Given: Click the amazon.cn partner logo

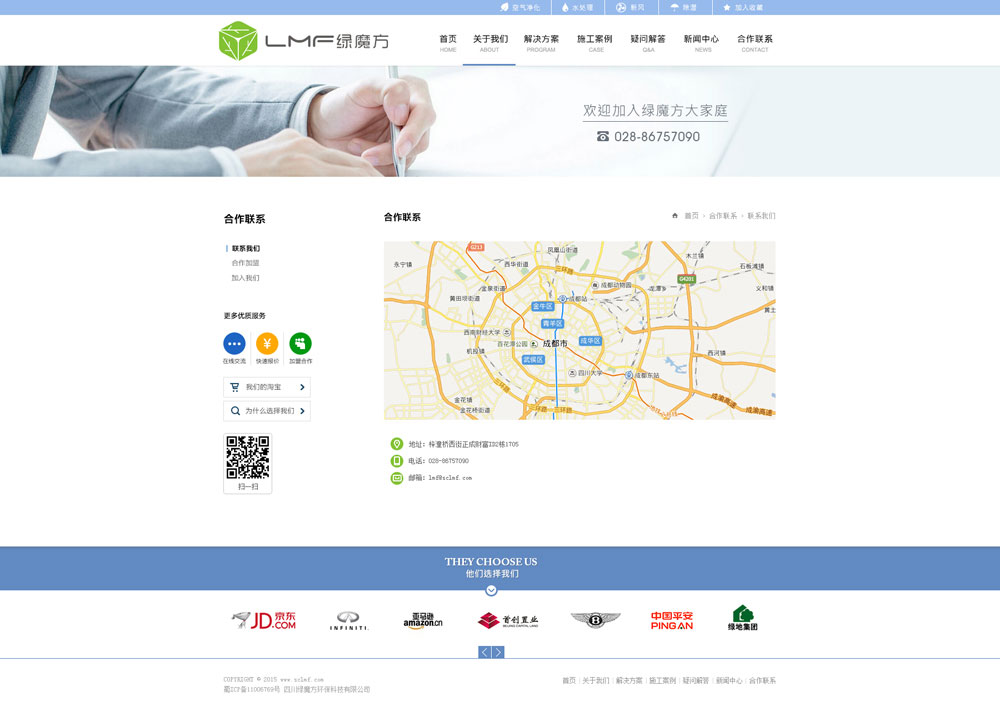Looking at the screenshot, I should click(x=423, y=620).
